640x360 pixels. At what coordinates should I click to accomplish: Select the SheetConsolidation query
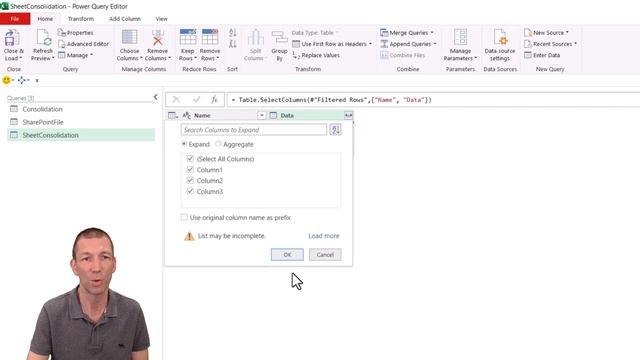point(81,135)
